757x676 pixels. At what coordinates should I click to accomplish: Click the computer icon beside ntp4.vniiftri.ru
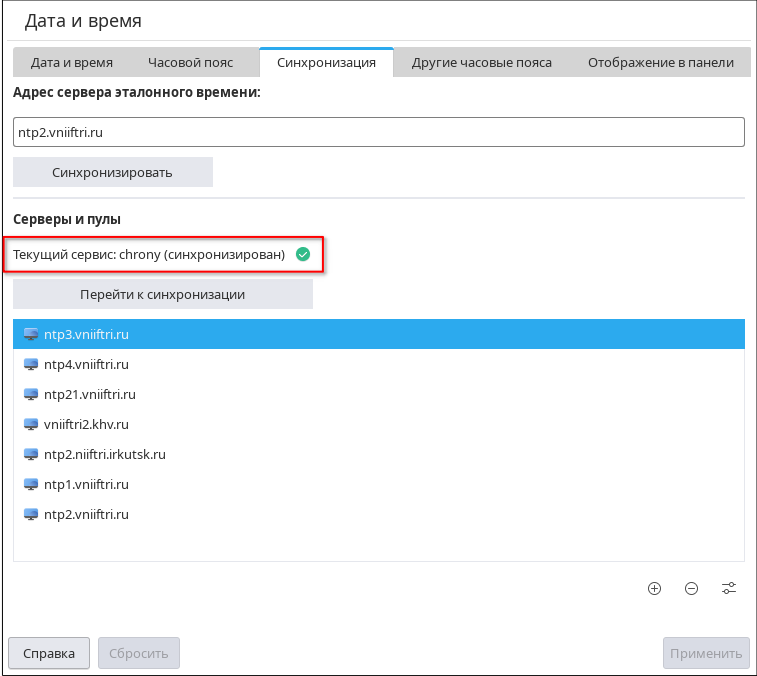coord(30,364)
